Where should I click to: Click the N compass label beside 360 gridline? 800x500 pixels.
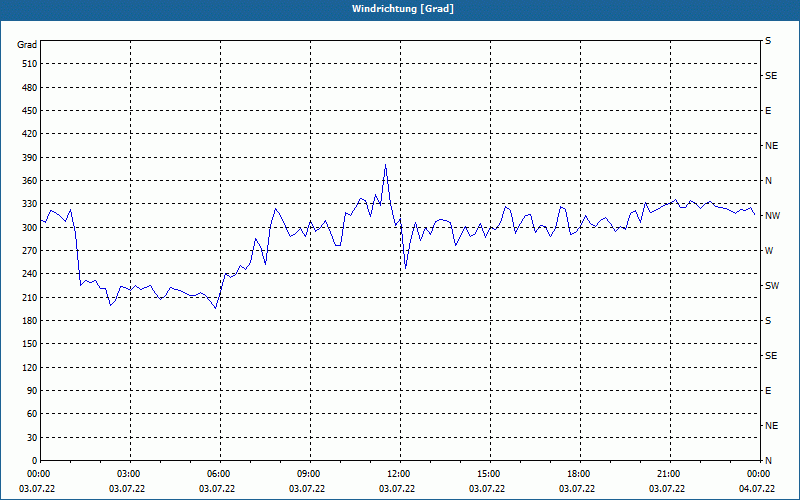(768, 181)
